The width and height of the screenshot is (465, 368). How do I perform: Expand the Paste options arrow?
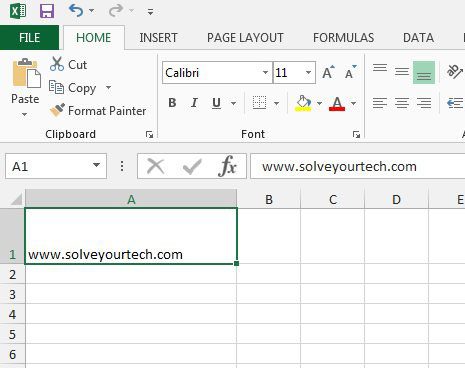click(25, 114)
